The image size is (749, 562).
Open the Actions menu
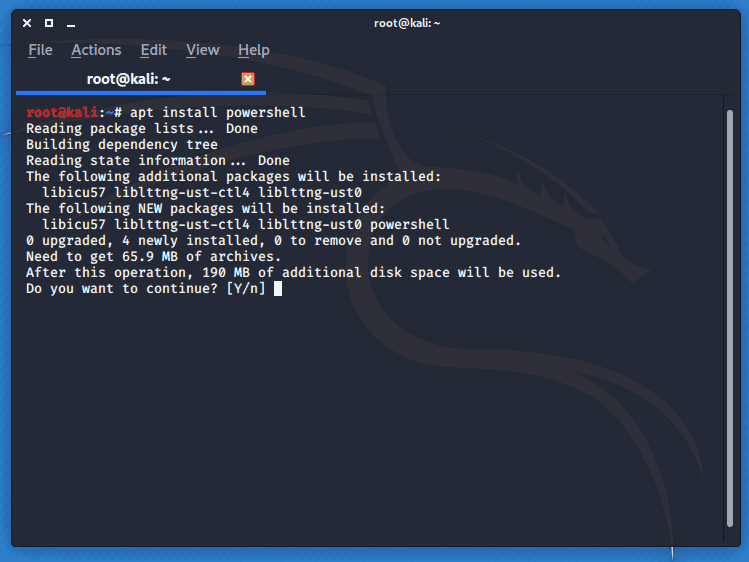click(x=96, y=50)
